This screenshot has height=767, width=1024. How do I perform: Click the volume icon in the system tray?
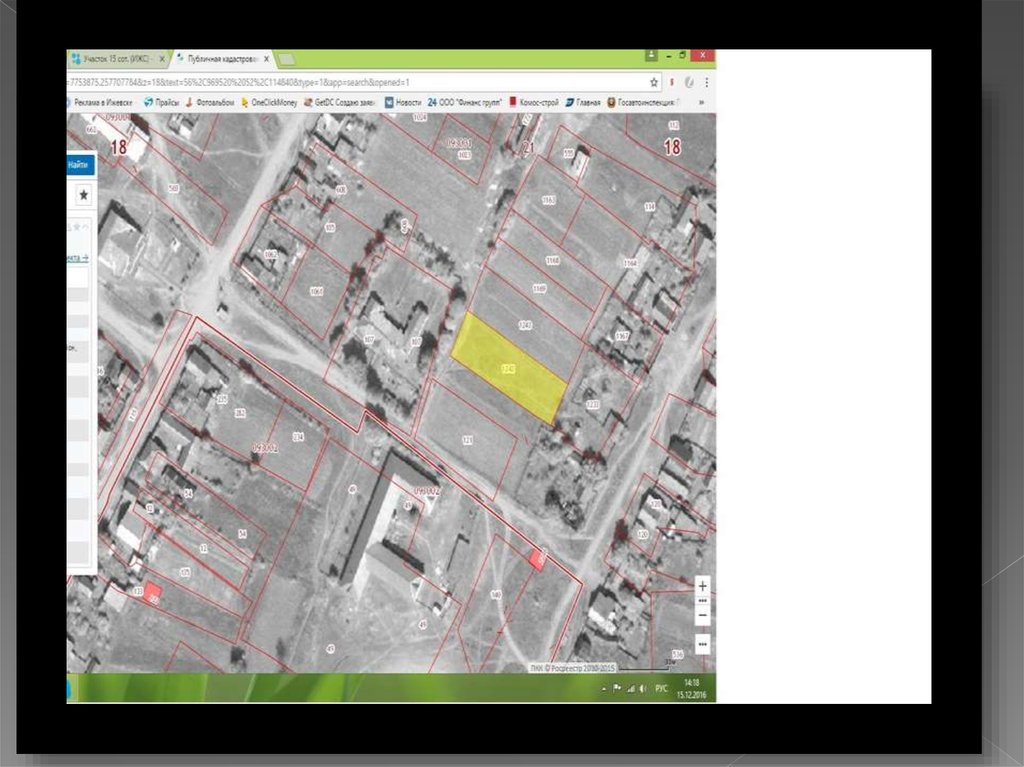(x=645, y=689)
